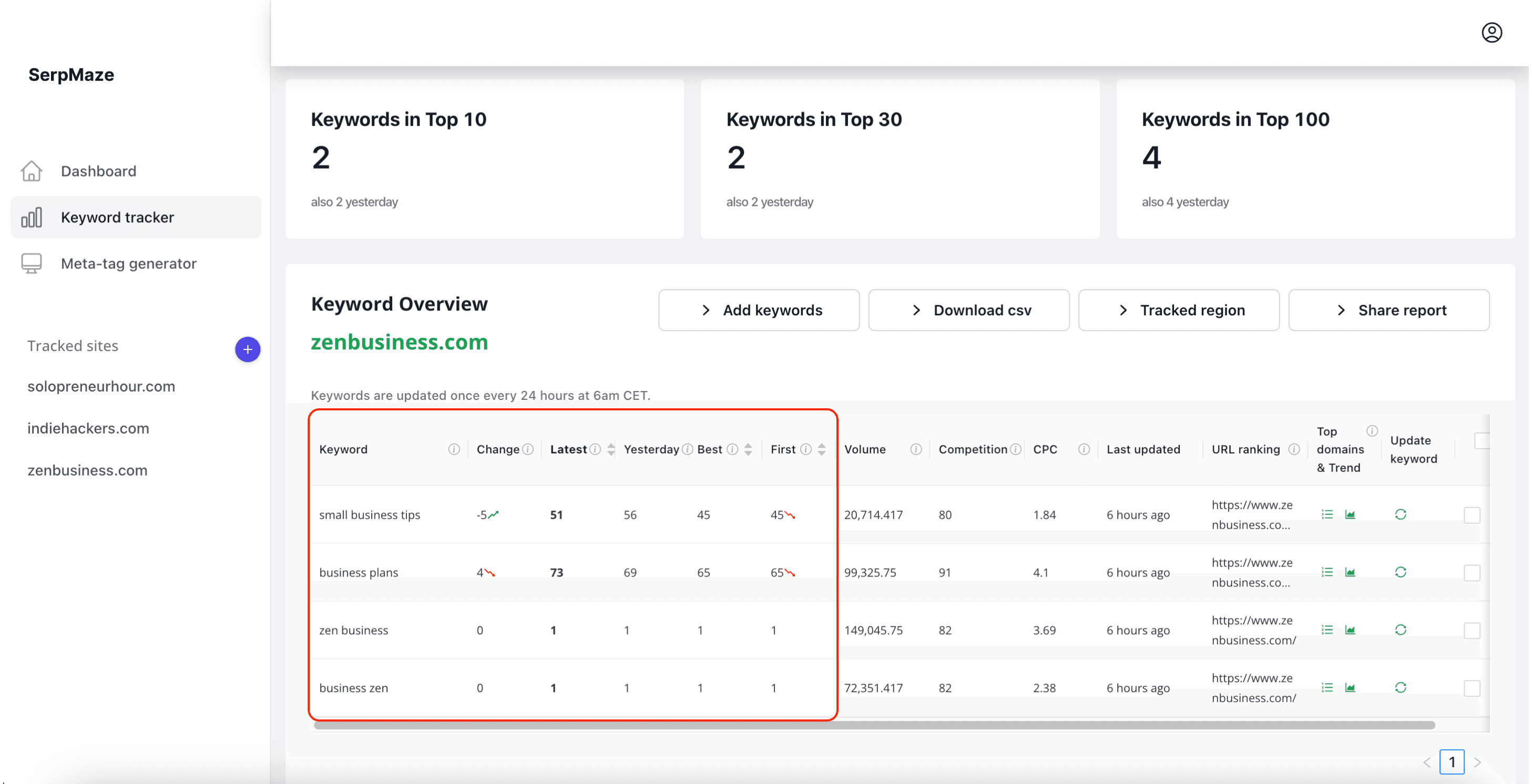Sort table by First column arrows
Image resolution: width=1532 pixels, height=784 pixels.
pos(821,449)
